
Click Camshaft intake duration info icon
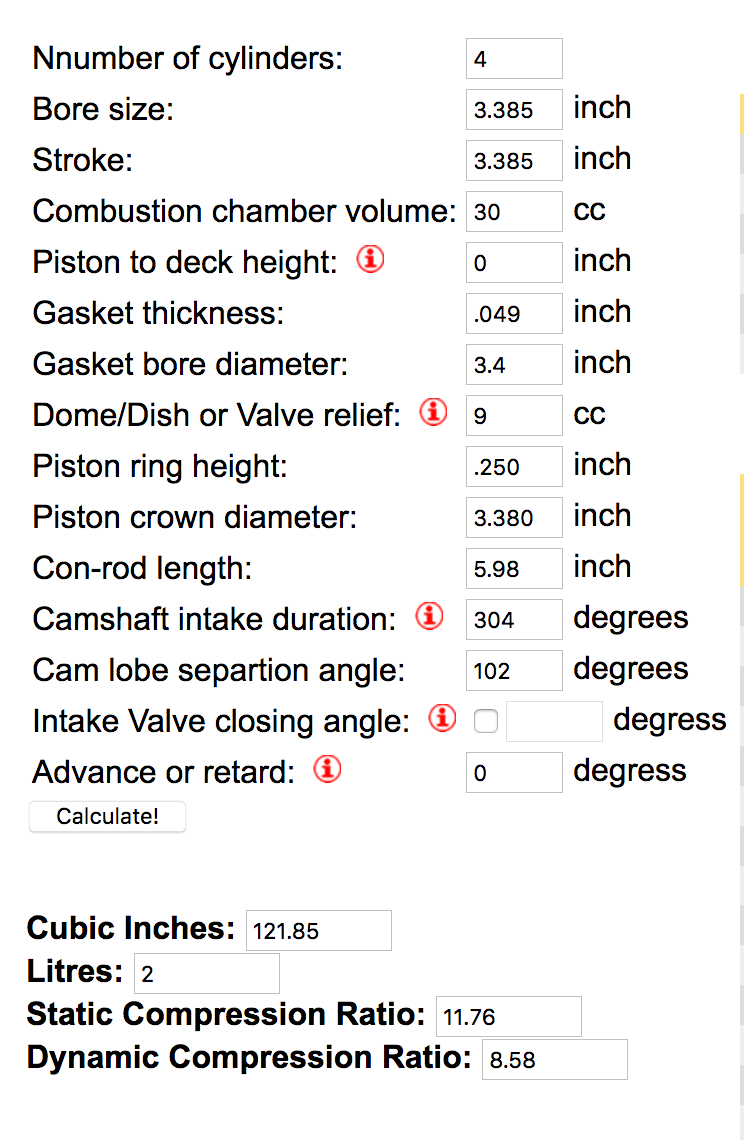(429, 616)
